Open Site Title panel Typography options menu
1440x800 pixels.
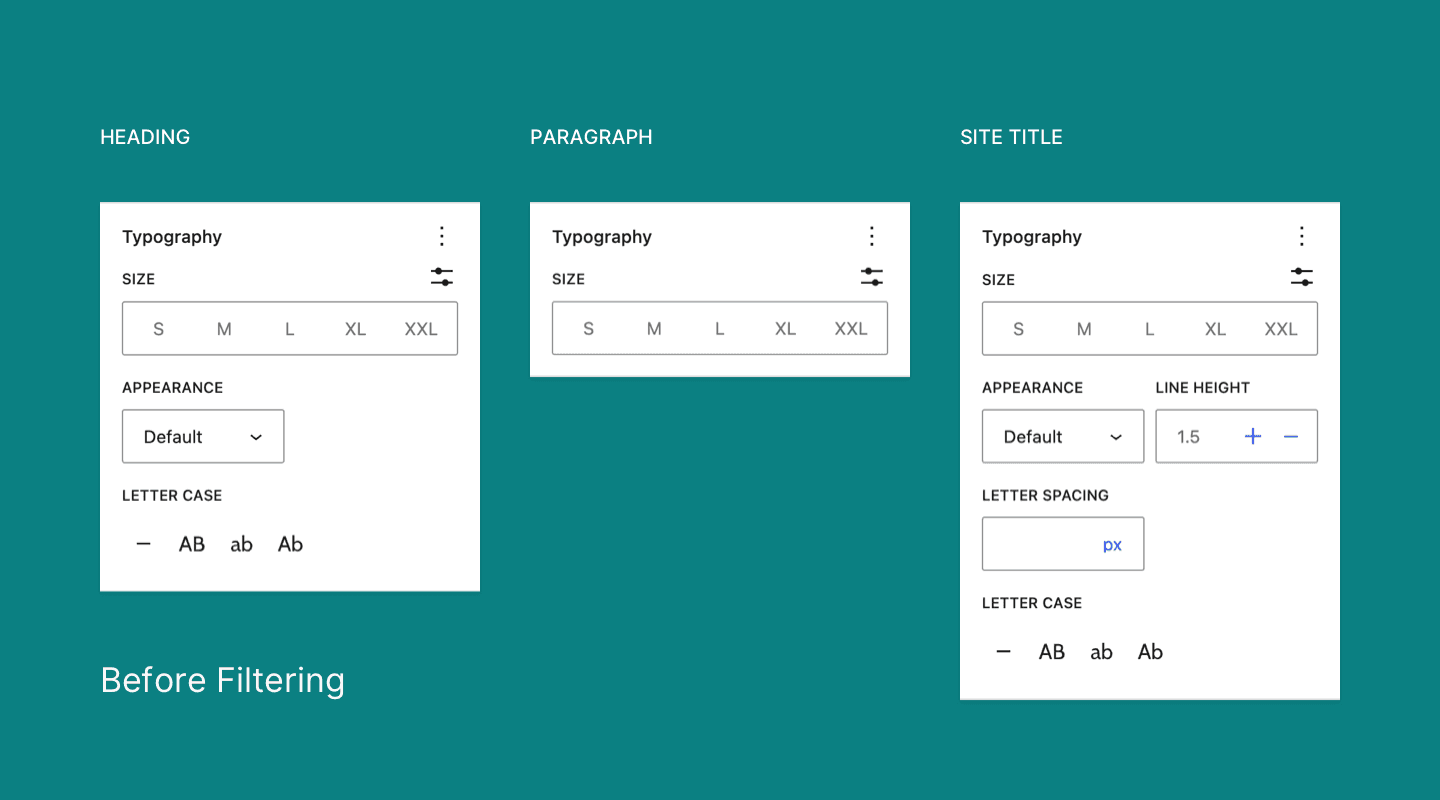(x=1302, y=236)
